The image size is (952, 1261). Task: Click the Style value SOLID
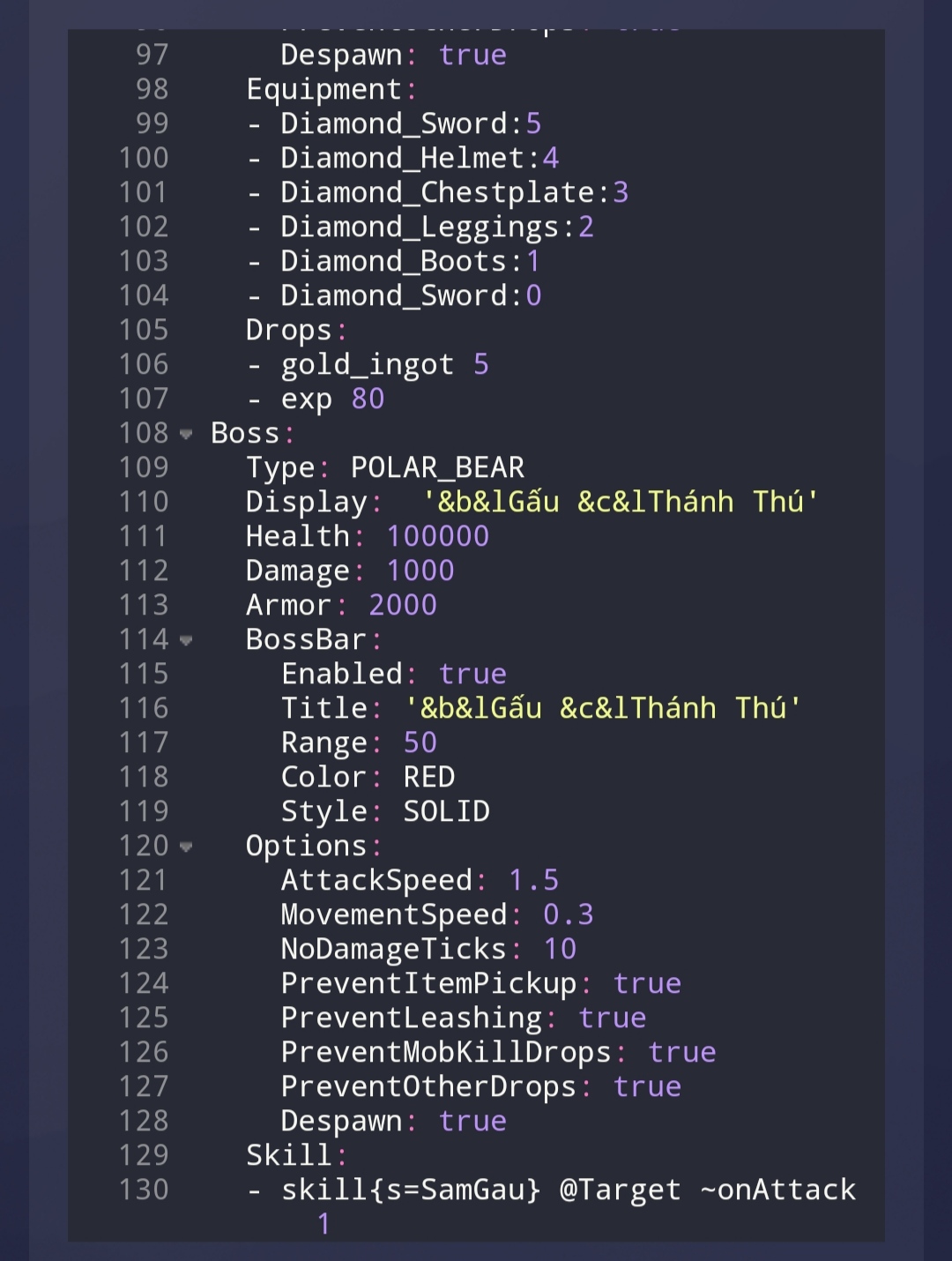tap(446, 811)
